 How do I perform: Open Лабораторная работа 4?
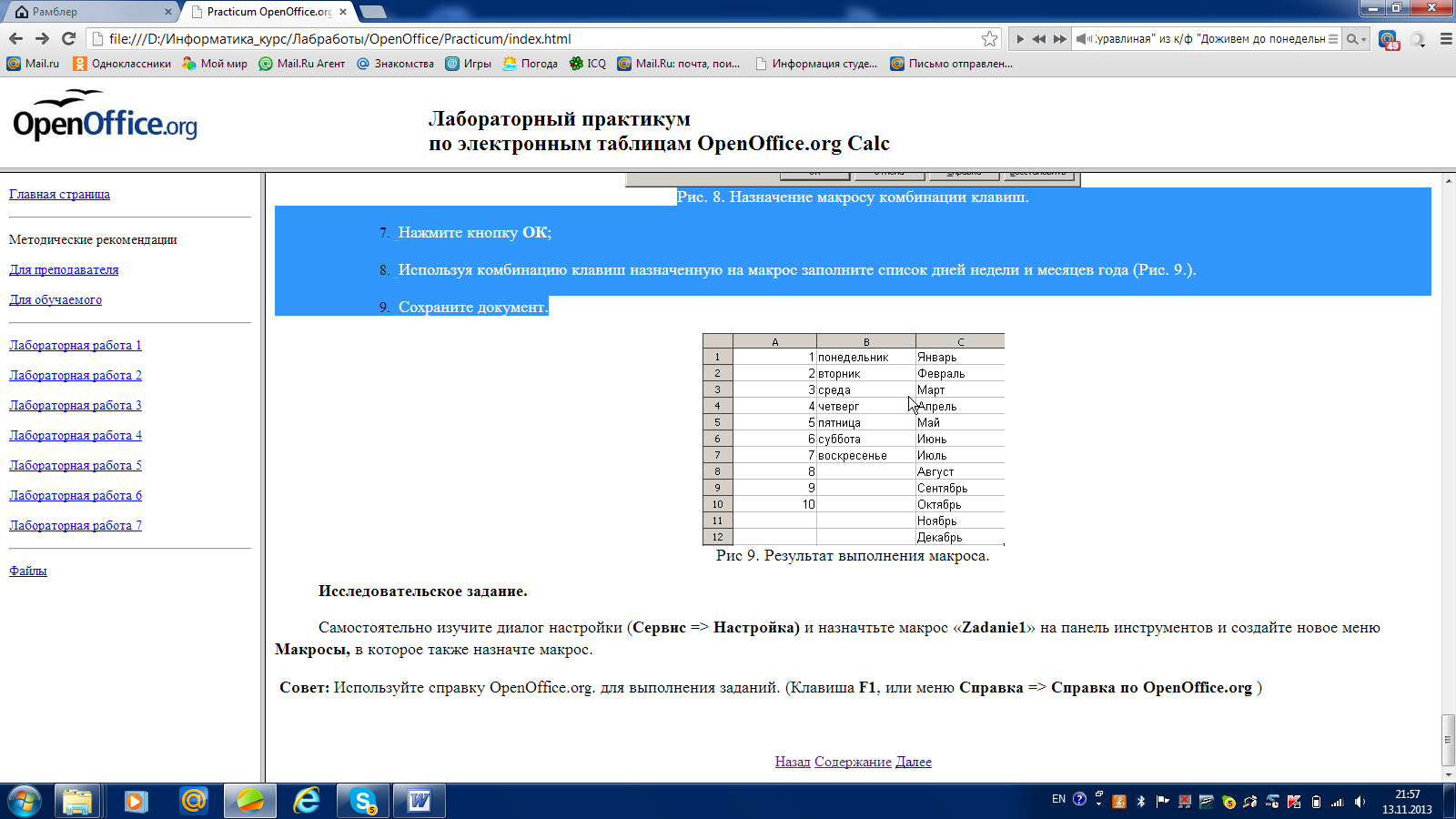pos(76,435)
